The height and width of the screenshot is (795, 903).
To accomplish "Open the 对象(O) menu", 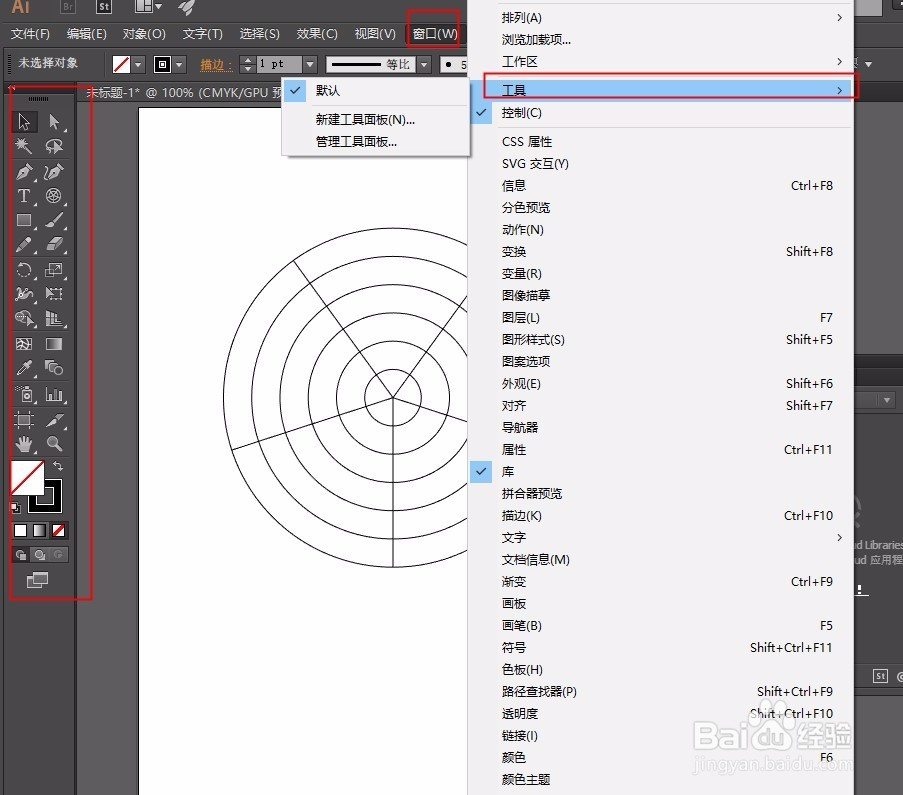I will (144, 34).
